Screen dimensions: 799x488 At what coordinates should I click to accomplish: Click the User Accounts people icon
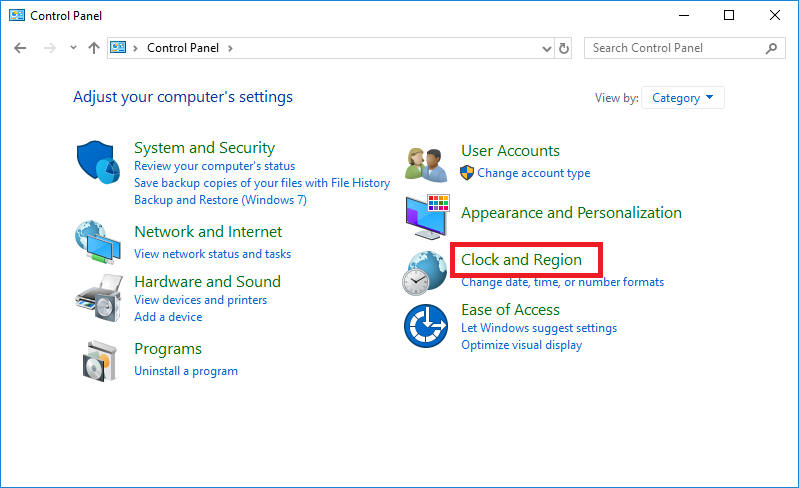(426, 163)
